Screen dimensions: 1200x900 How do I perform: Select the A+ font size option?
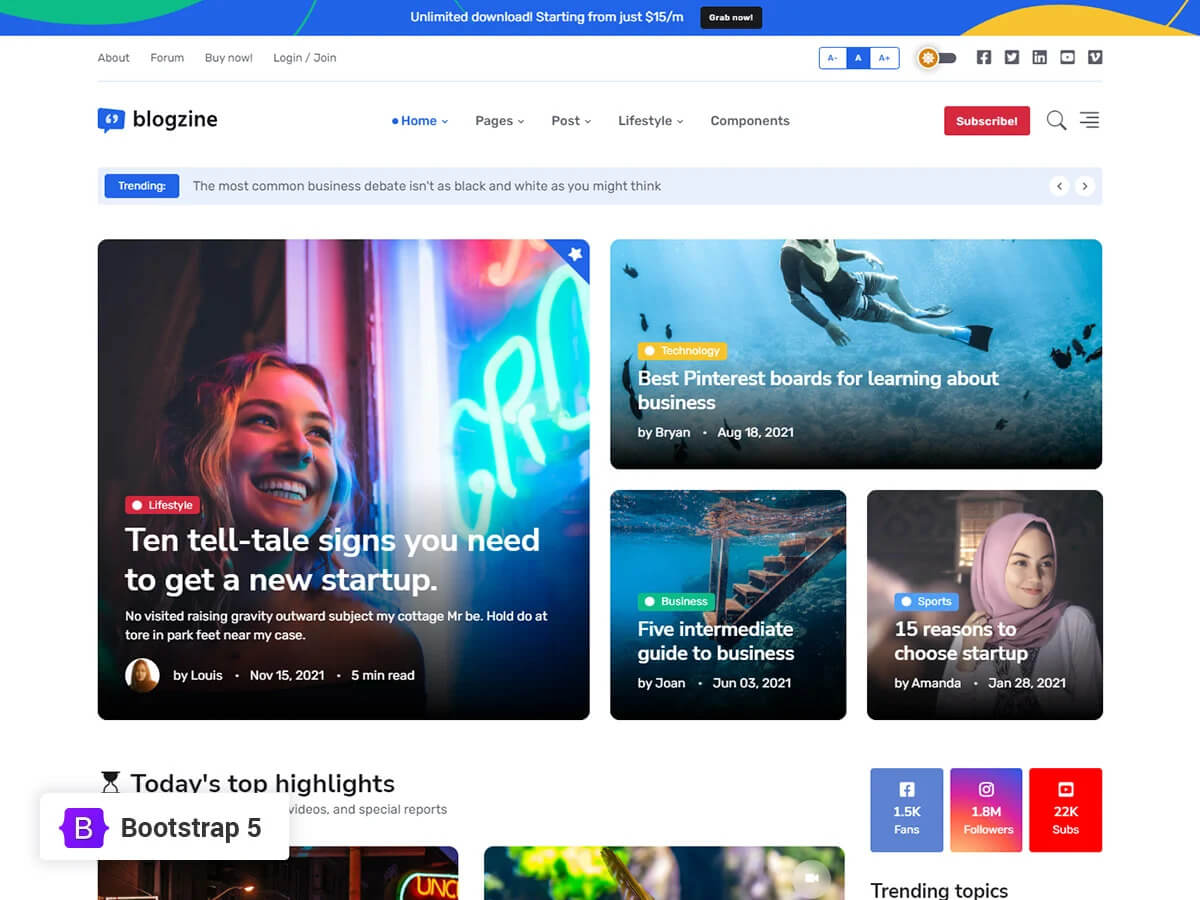click(884, 57)
